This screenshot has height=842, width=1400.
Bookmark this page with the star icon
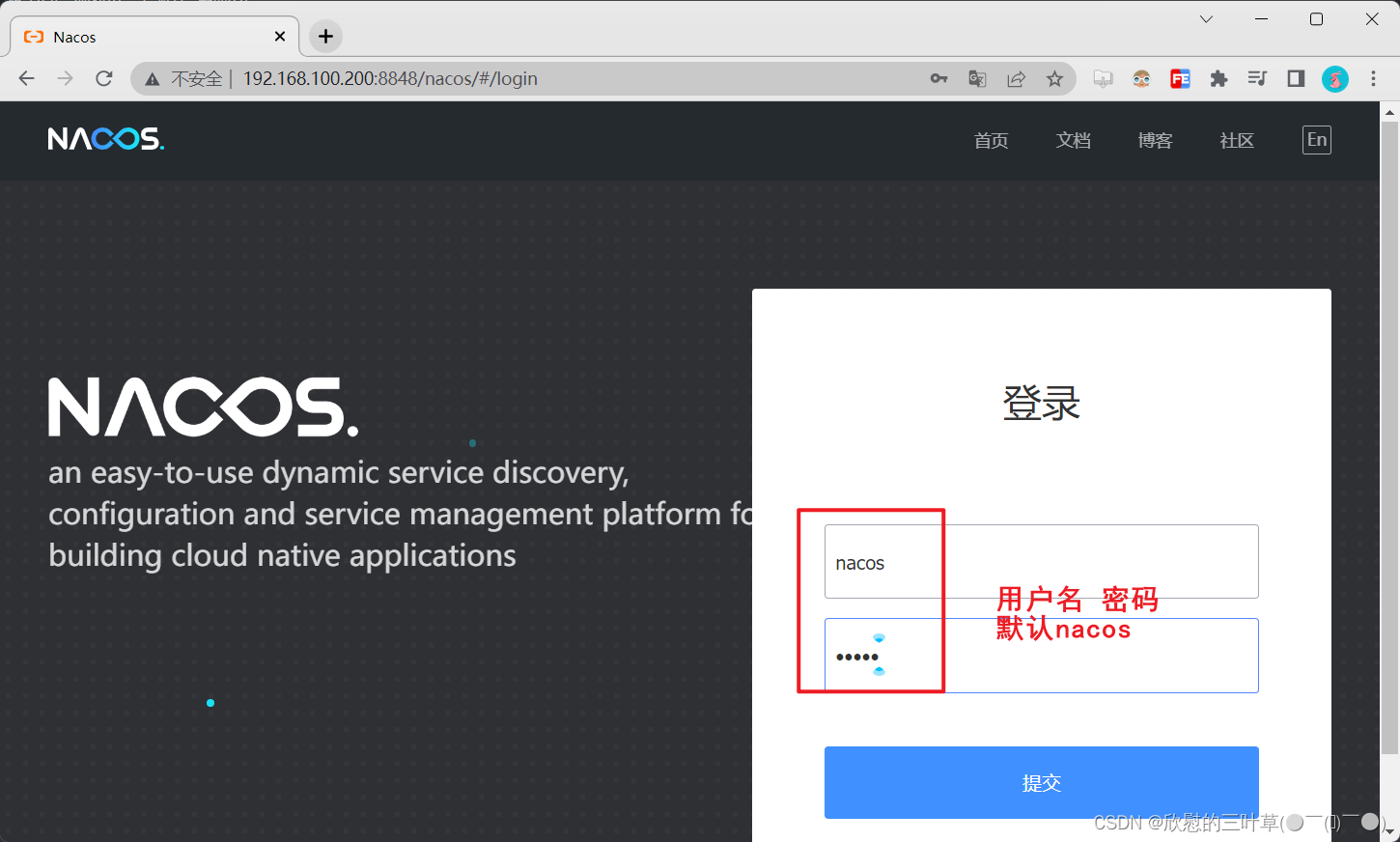[x=1054, y=78]
